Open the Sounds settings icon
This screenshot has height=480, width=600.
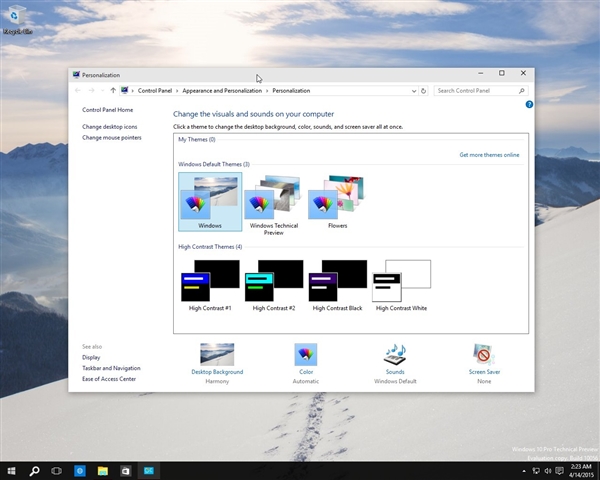click(395, 354)
